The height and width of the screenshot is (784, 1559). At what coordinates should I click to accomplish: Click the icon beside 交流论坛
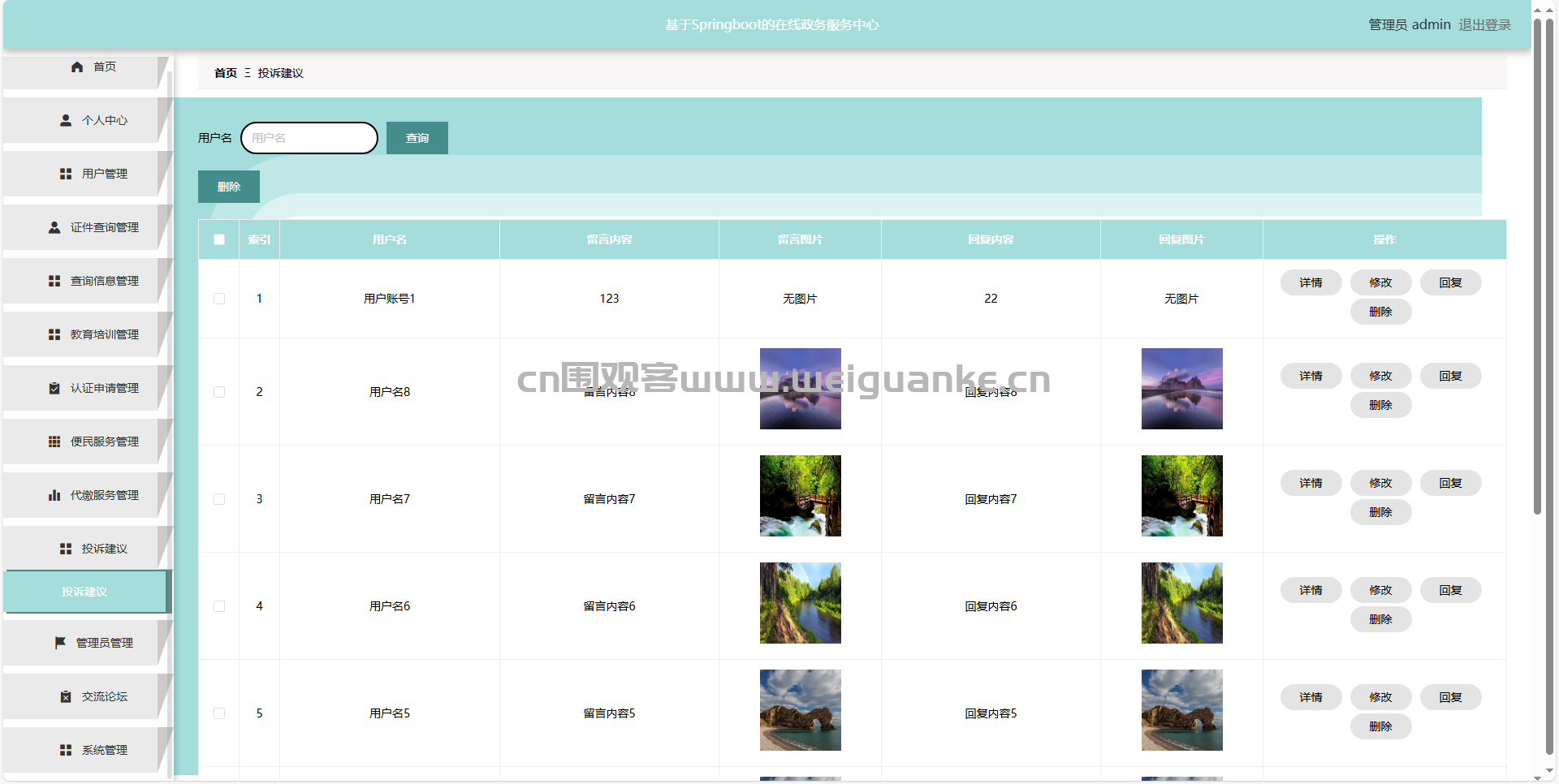click(x=66, y=697)
